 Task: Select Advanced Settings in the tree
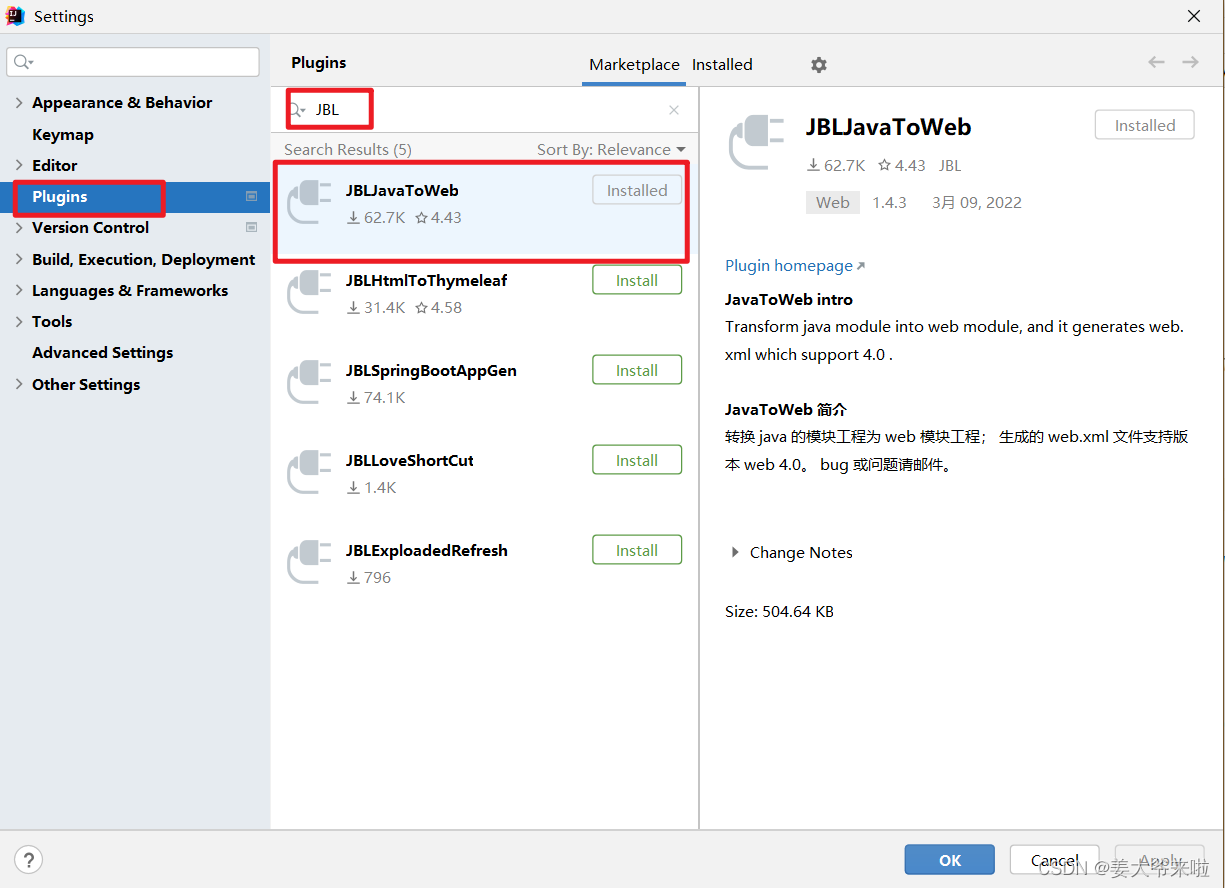(x=102, y=353)
